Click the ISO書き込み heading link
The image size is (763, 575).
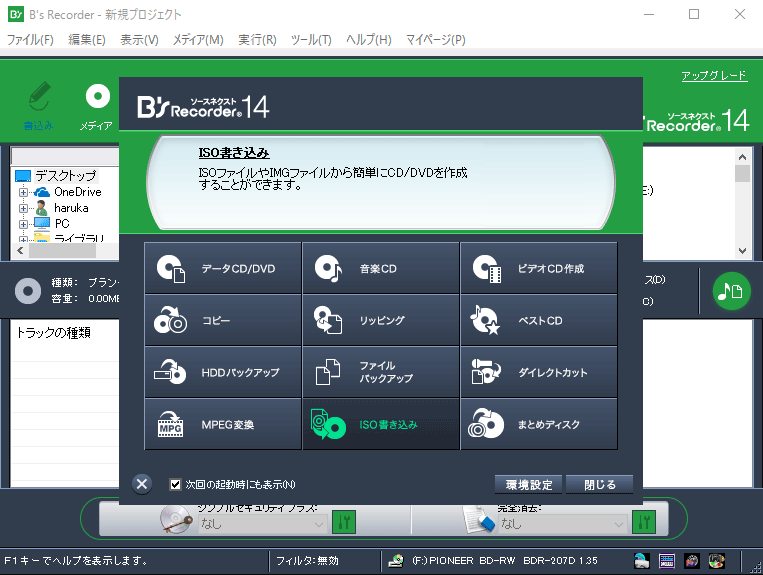[234, 153]
